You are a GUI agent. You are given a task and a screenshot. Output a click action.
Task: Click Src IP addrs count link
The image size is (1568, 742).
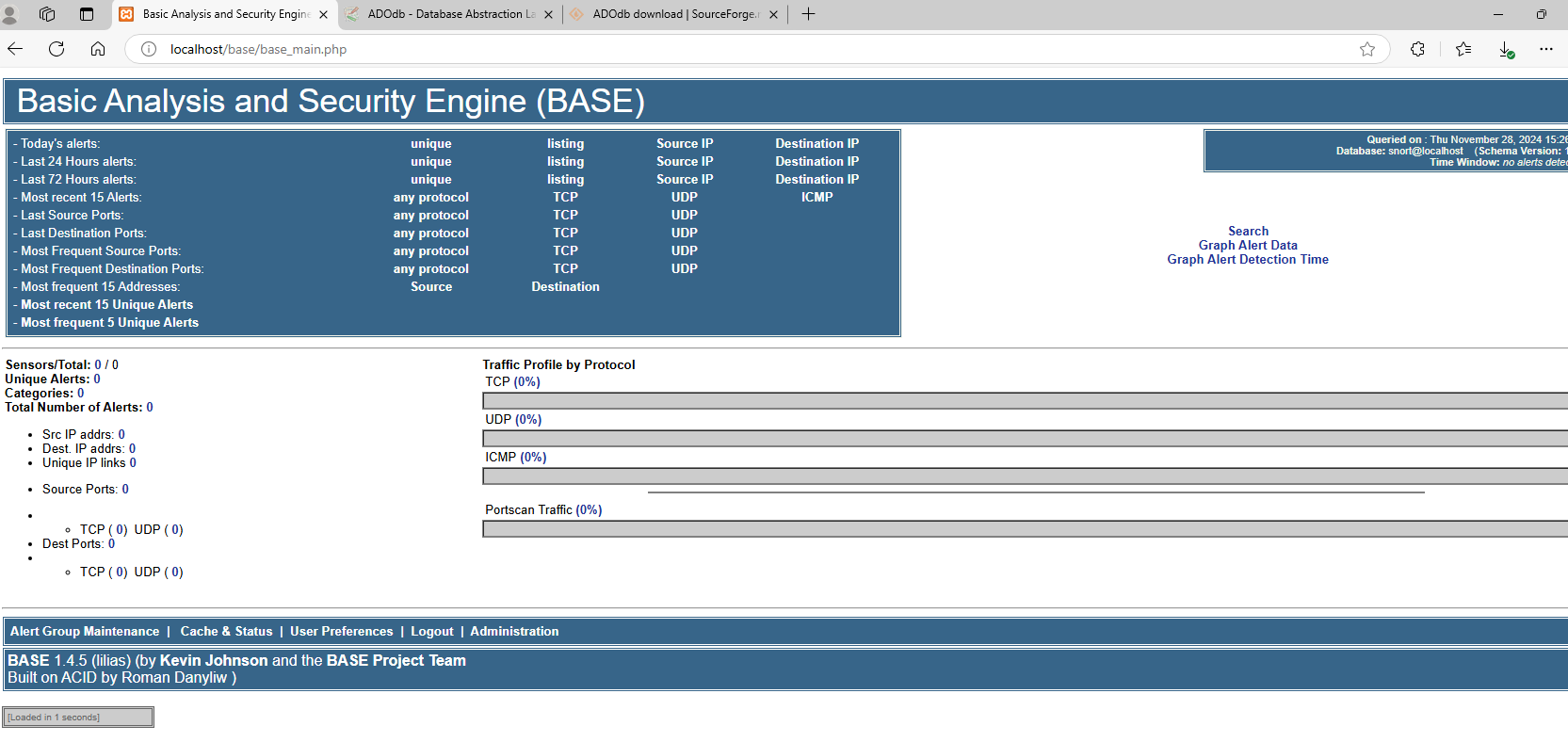[121, 434]
